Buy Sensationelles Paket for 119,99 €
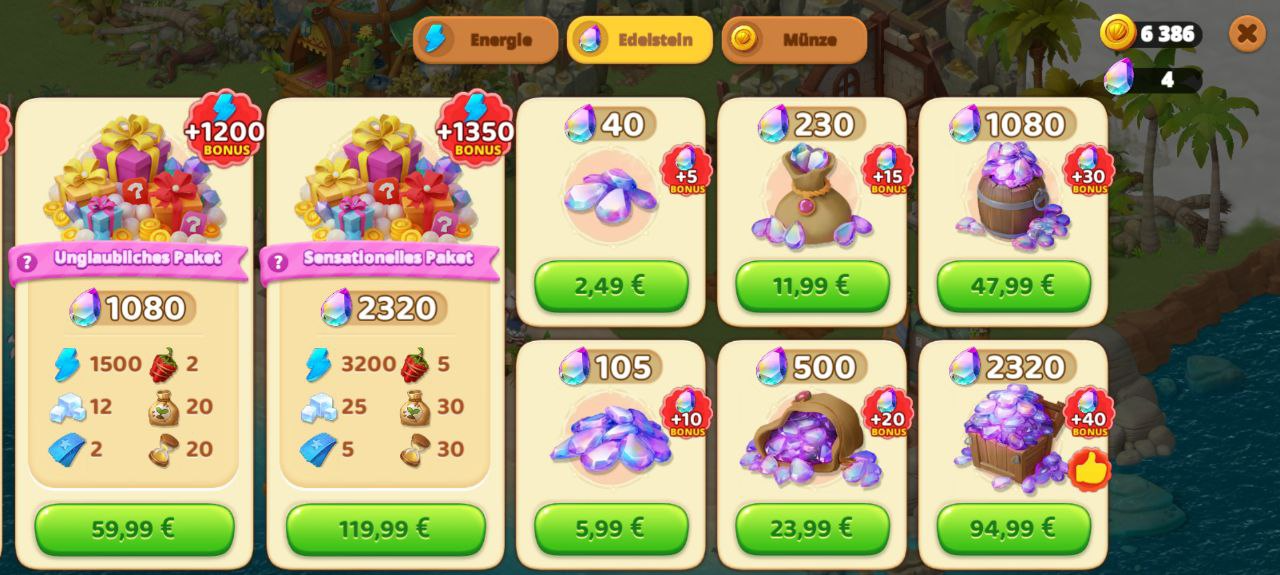The image size is (1280, 575). (386, 529)
